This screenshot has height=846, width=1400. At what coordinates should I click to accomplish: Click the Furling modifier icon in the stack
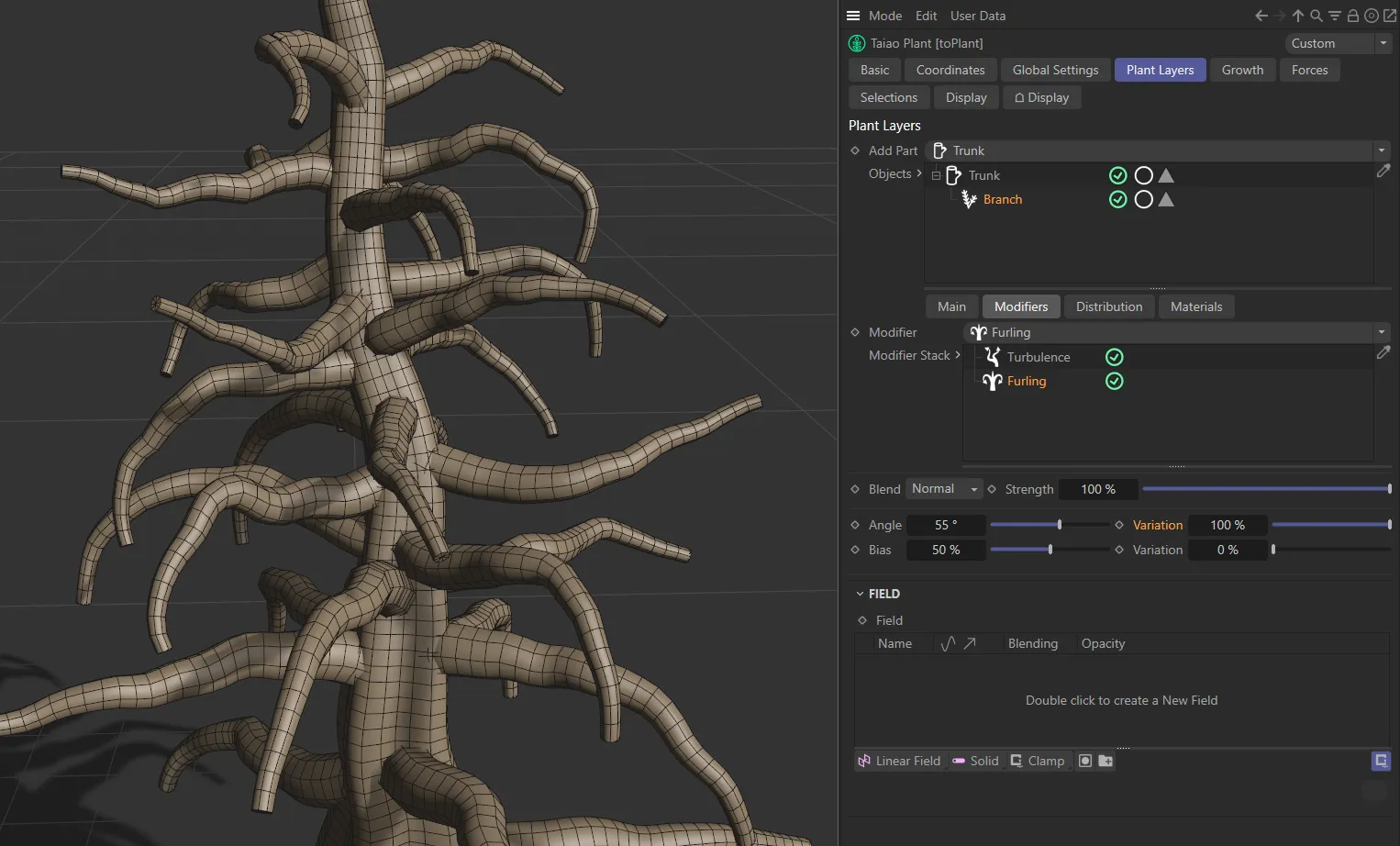pos(993,381)
